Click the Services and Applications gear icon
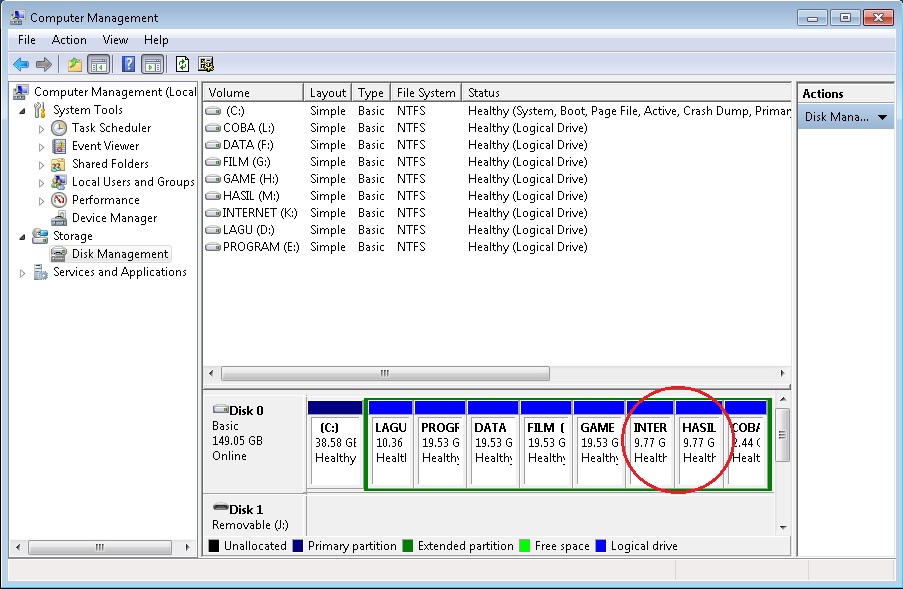The width and height of the screenshot is (903, 589). tap(40, 272)
